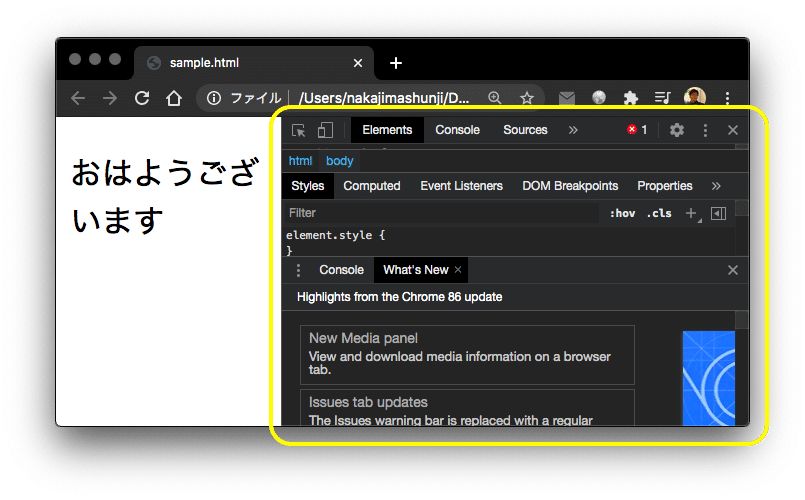805x500 pixels.
Task: Click Highlights from the Chrome 86 update
Action: click(399, 297)
